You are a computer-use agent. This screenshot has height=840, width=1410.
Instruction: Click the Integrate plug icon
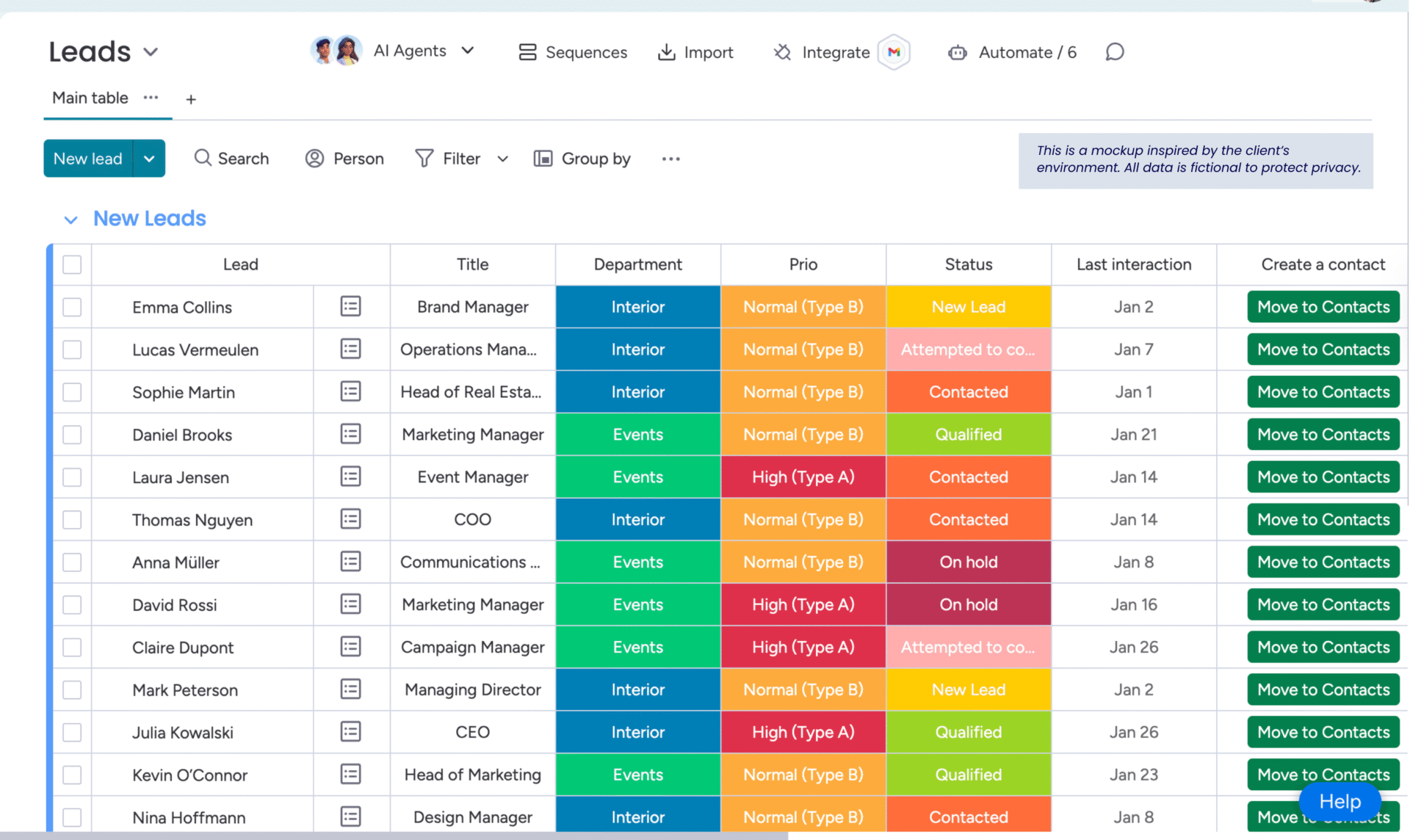coord(782,52)
